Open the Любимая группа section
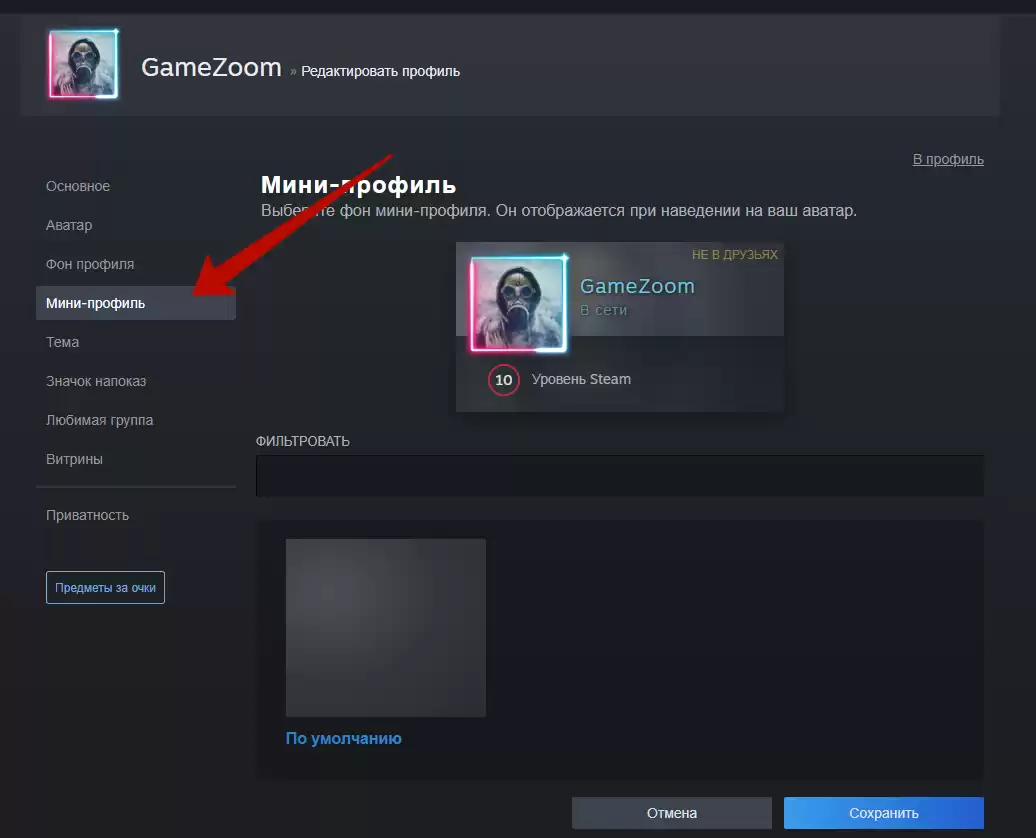Image resolution: width=1036 pixels, height=838 pixels. (99, 420)
